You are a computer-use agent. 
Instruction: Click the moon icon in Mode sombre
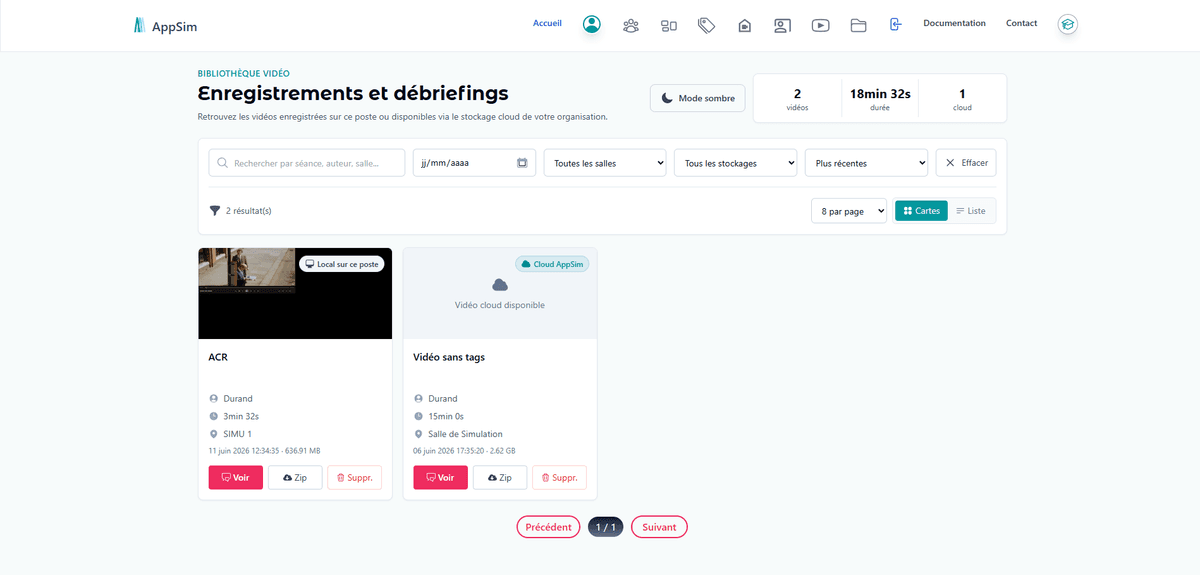pos(667,98)
